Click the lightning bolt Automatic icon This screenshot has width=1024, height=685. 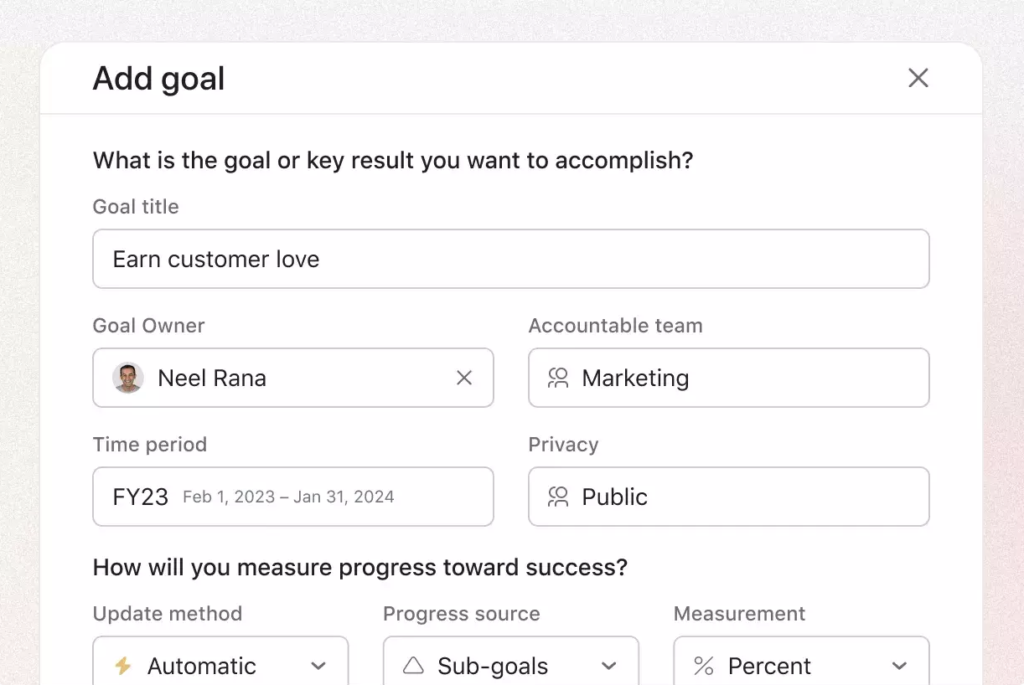tap(123, 666)
